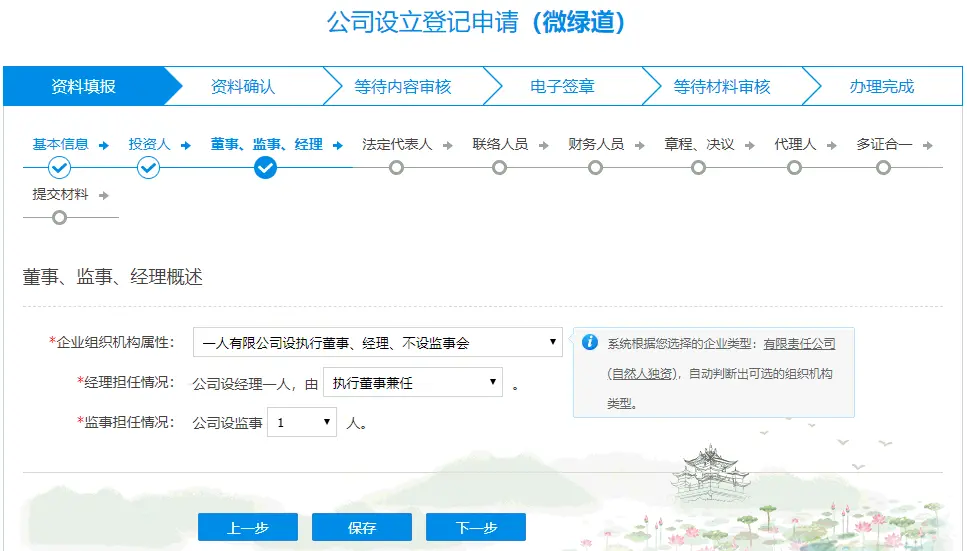The image size is (967, 551).
Task: Click the 经理担任情况 field label
Action: (x=125, y=383)
